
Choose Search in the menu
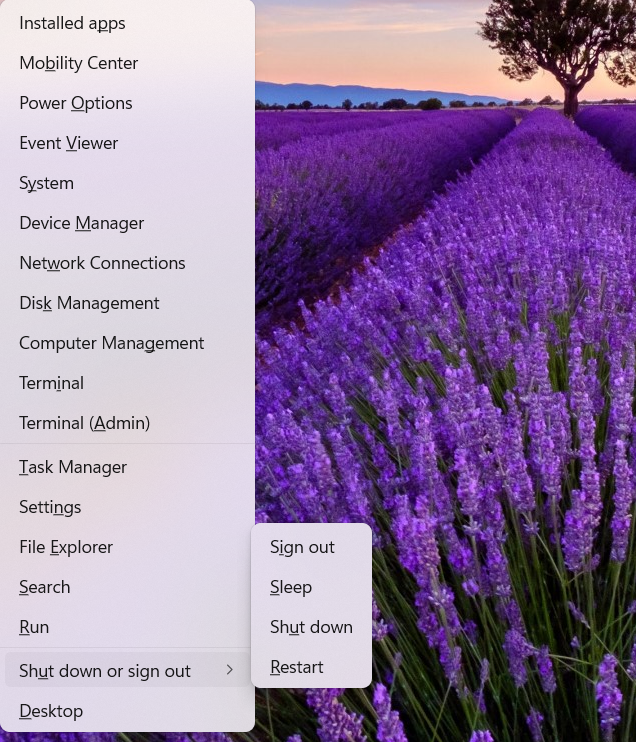click(x=44, y=587)
